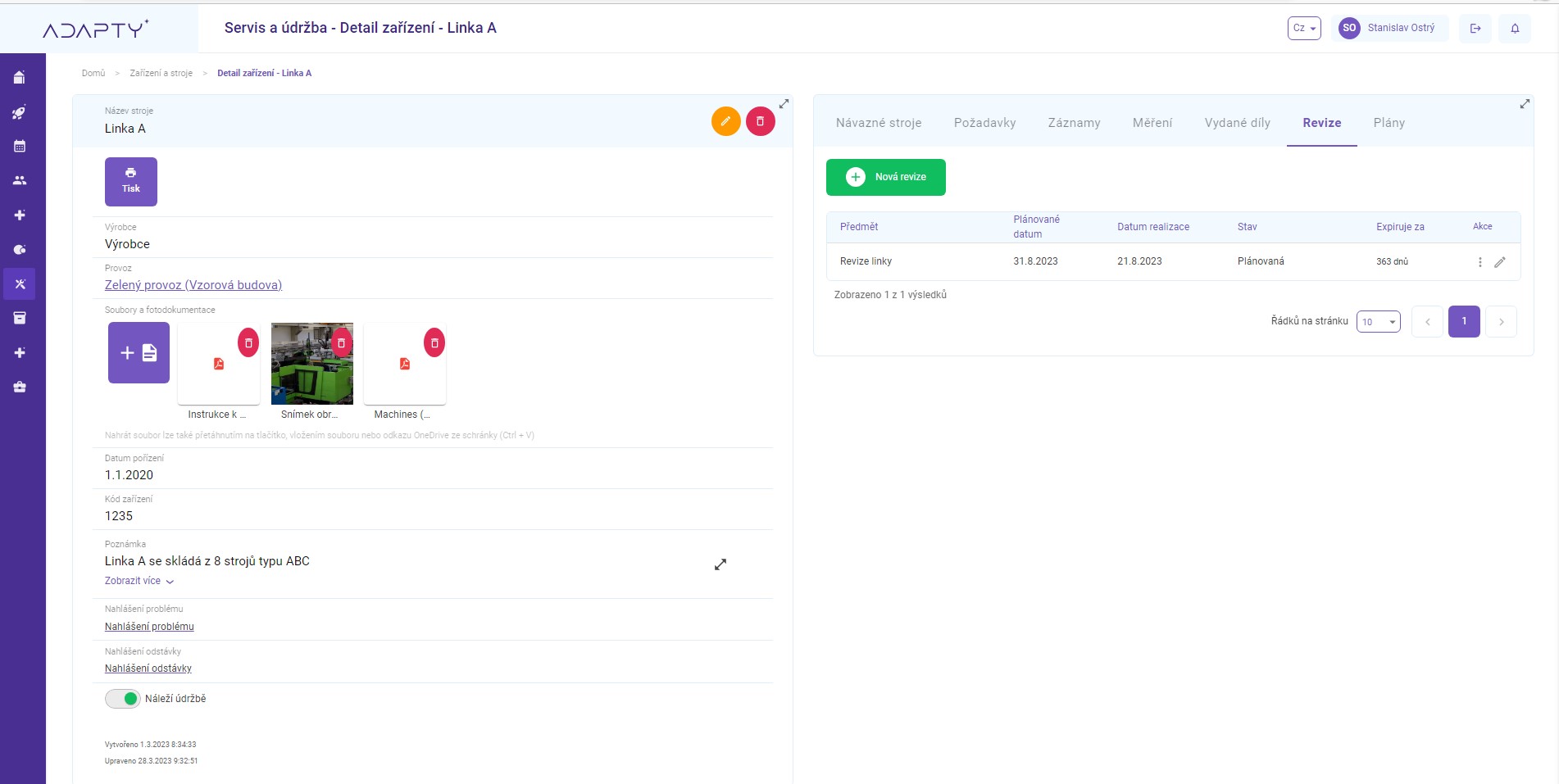Viewport: 1559px width, 784px height.
Task: Delete the Snímek obr image file
Action: pyautogui.click(x=342, y=342)
